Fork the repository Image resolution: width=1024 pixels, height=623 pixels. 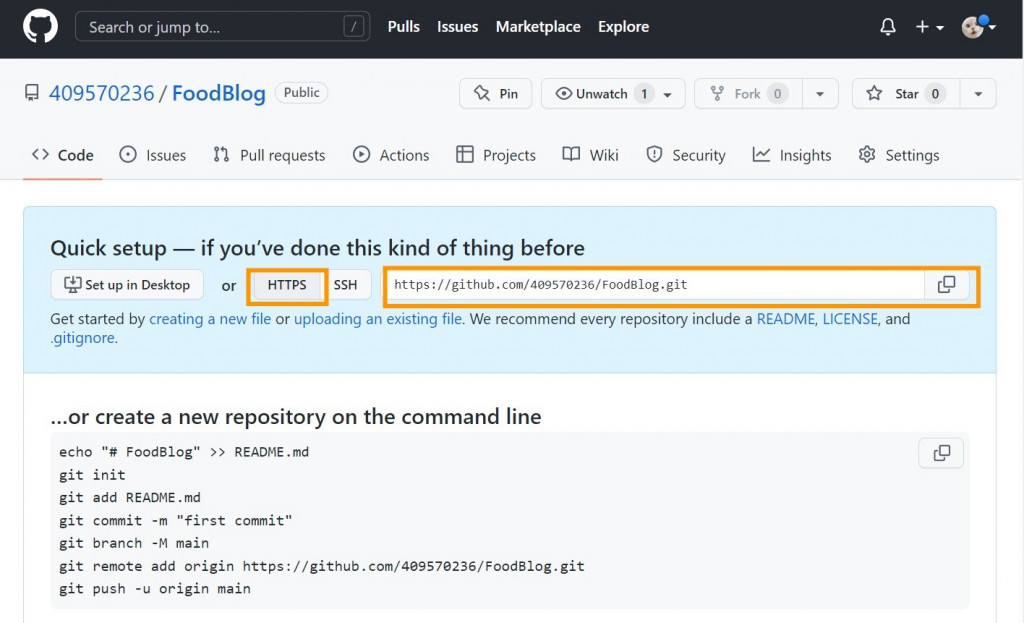point(748,93)
